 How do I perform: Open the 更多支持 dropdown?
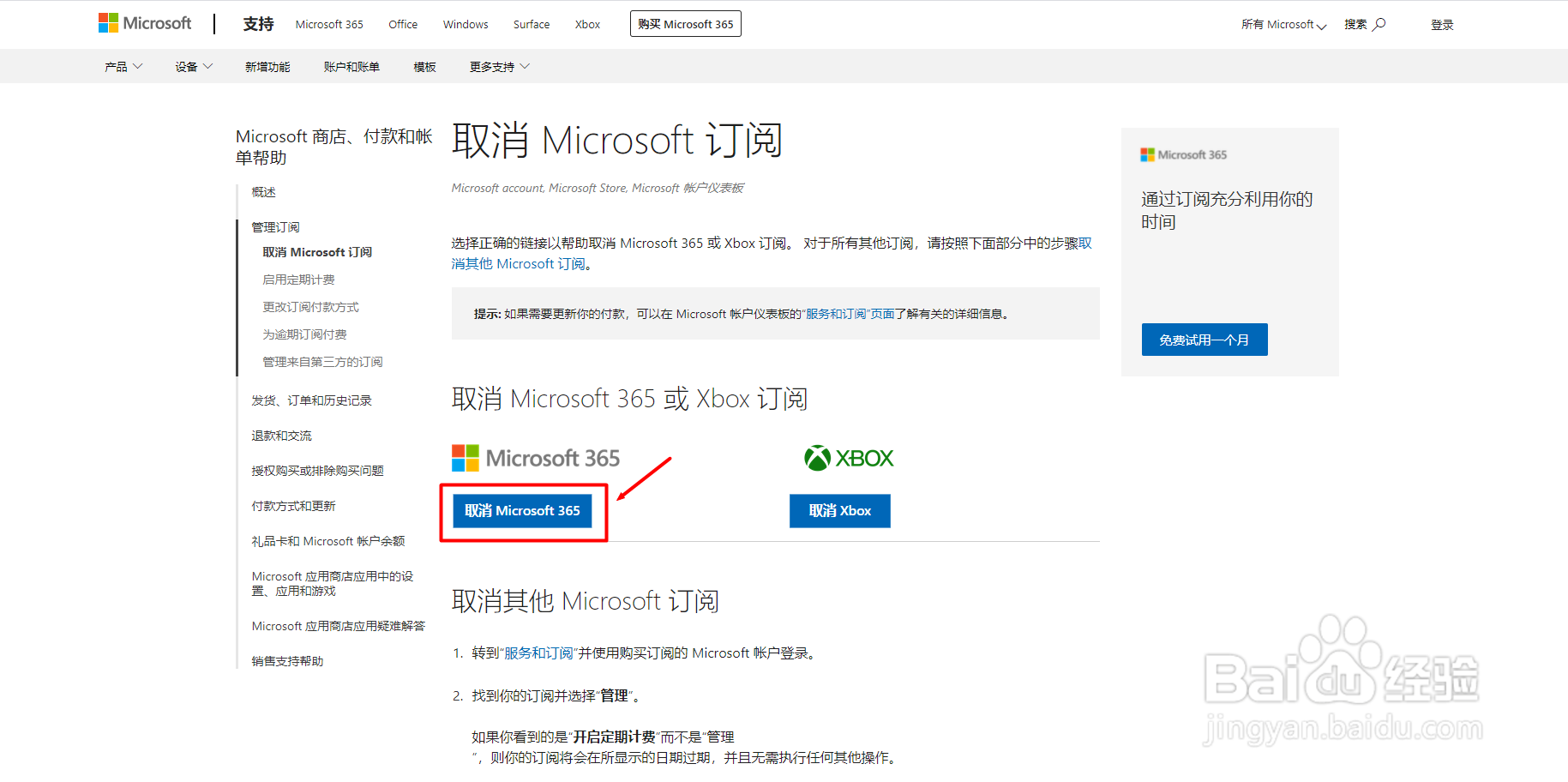point(498,66)
